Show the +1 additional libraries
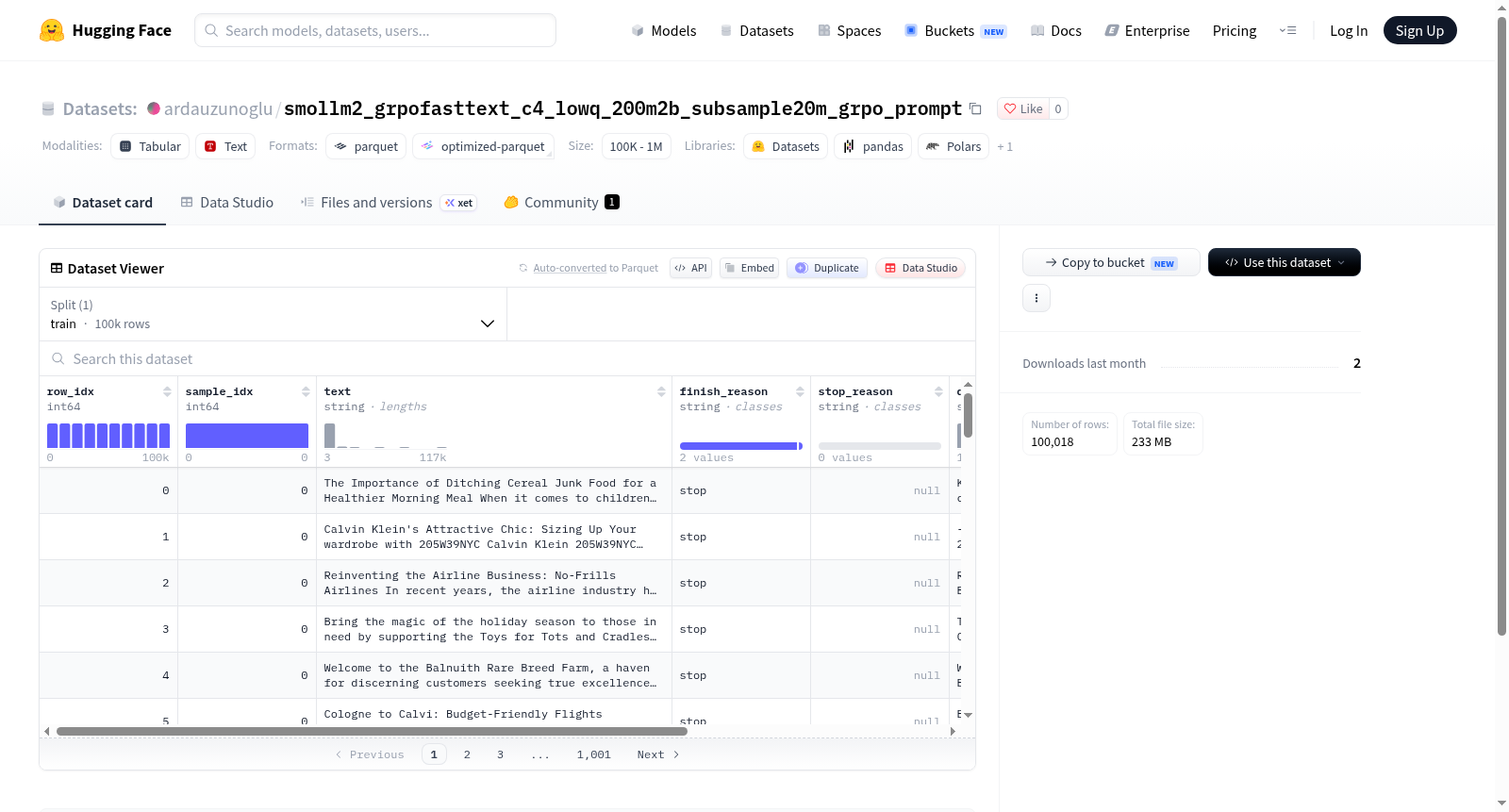 pos(1005,146)
